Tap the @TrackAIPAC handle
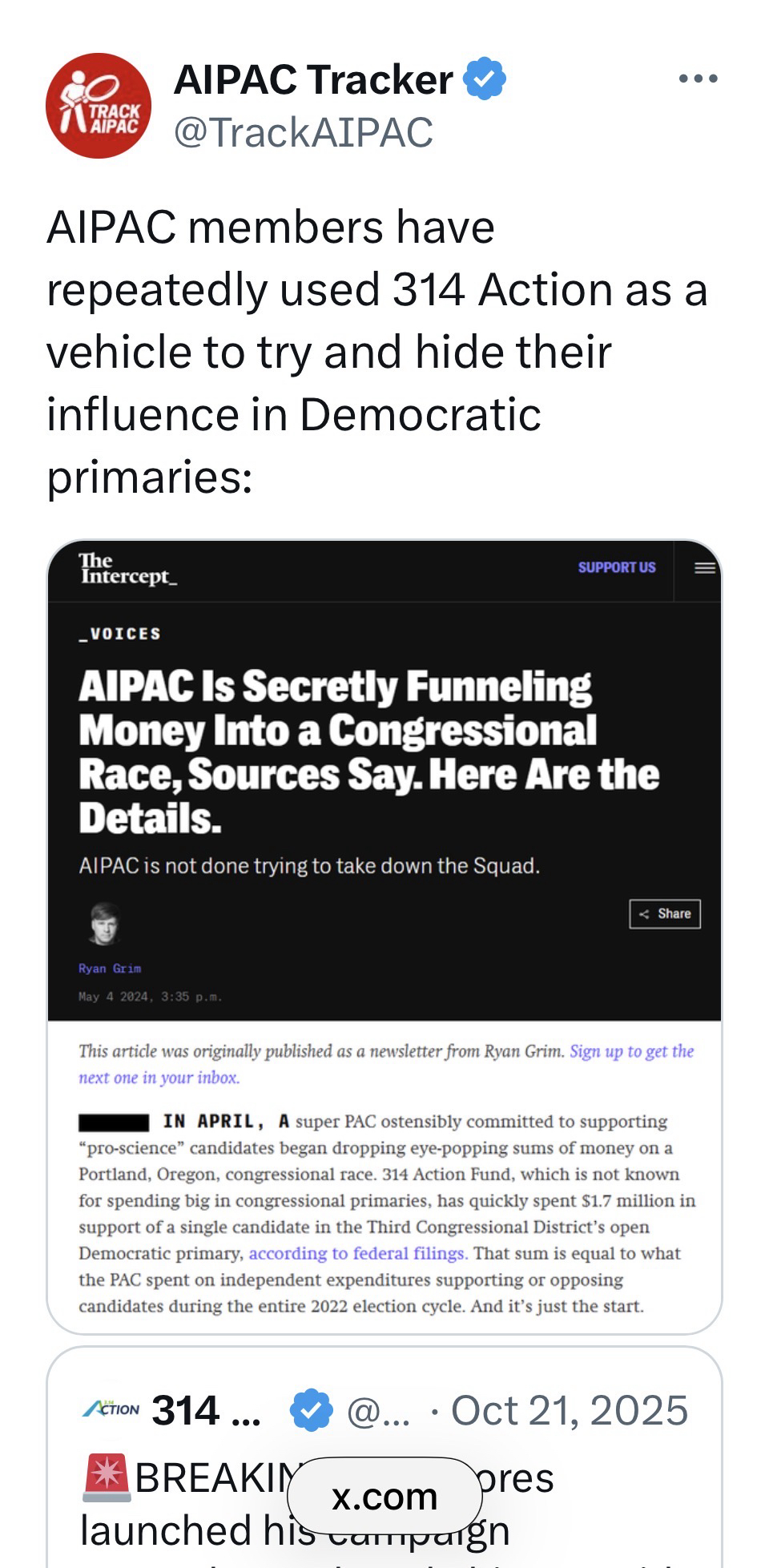This screenshot has width=769, height=1568. tap(303, 133)
